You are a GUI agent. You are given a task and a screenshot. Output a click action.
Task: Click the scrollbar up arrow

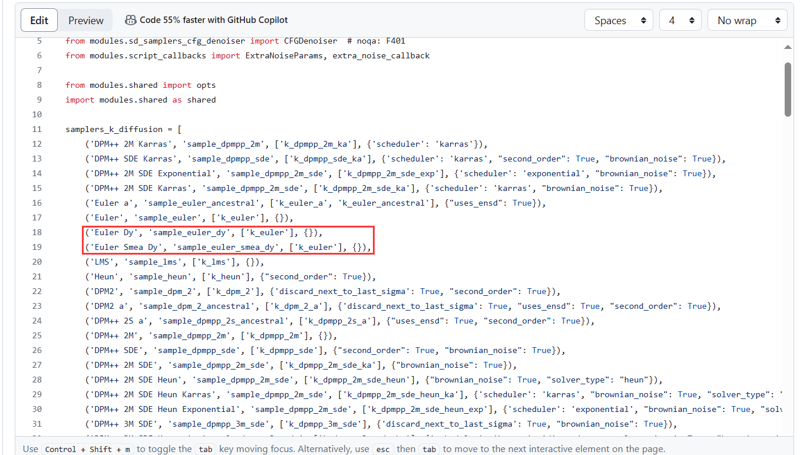(788, 47)
